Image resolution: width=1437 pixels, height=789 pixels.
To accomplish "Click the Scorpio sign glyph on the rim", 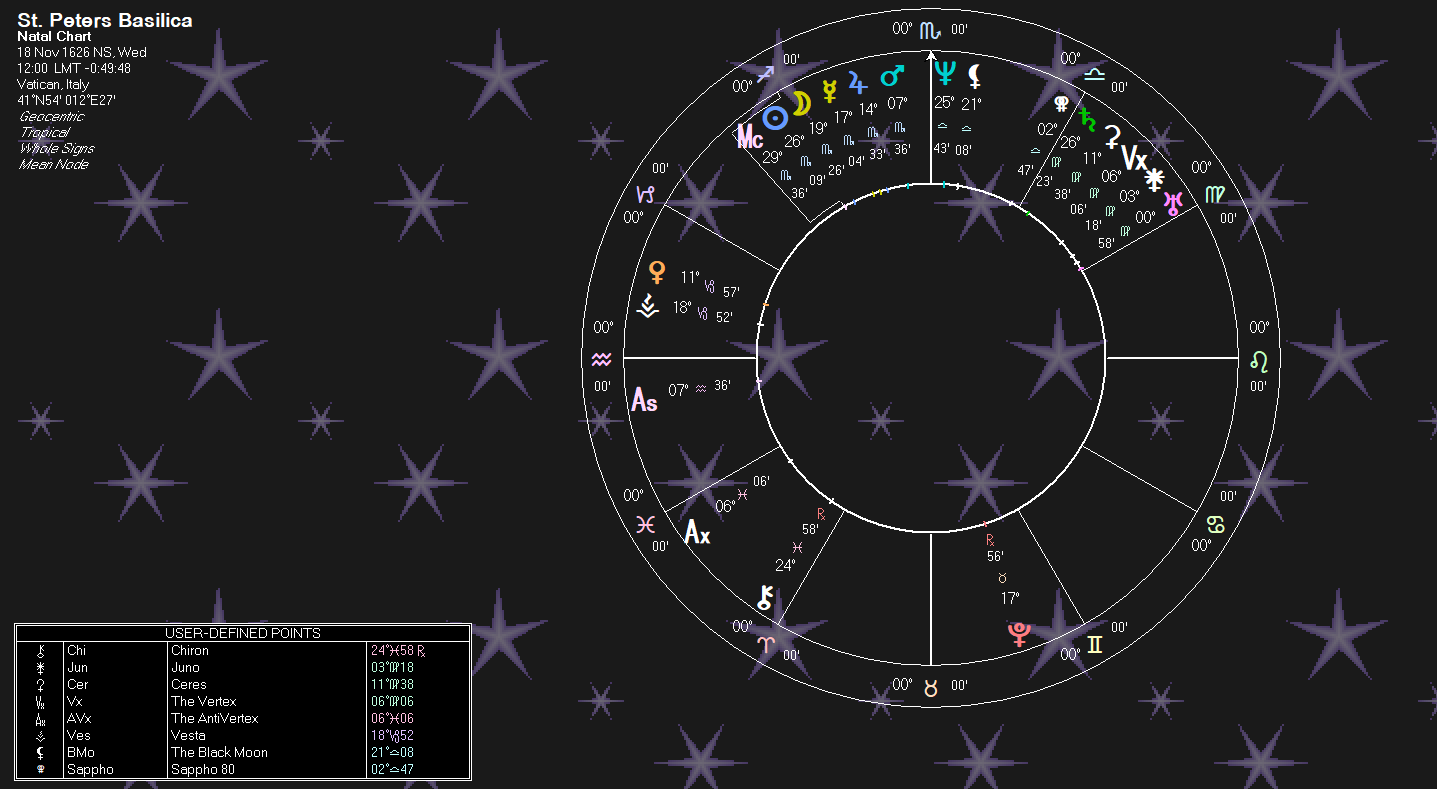I will (931, 30).
